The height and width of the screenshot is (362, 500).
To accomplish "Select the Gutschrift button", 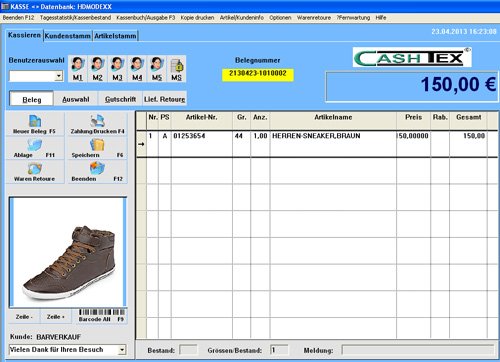I will 120,99.
